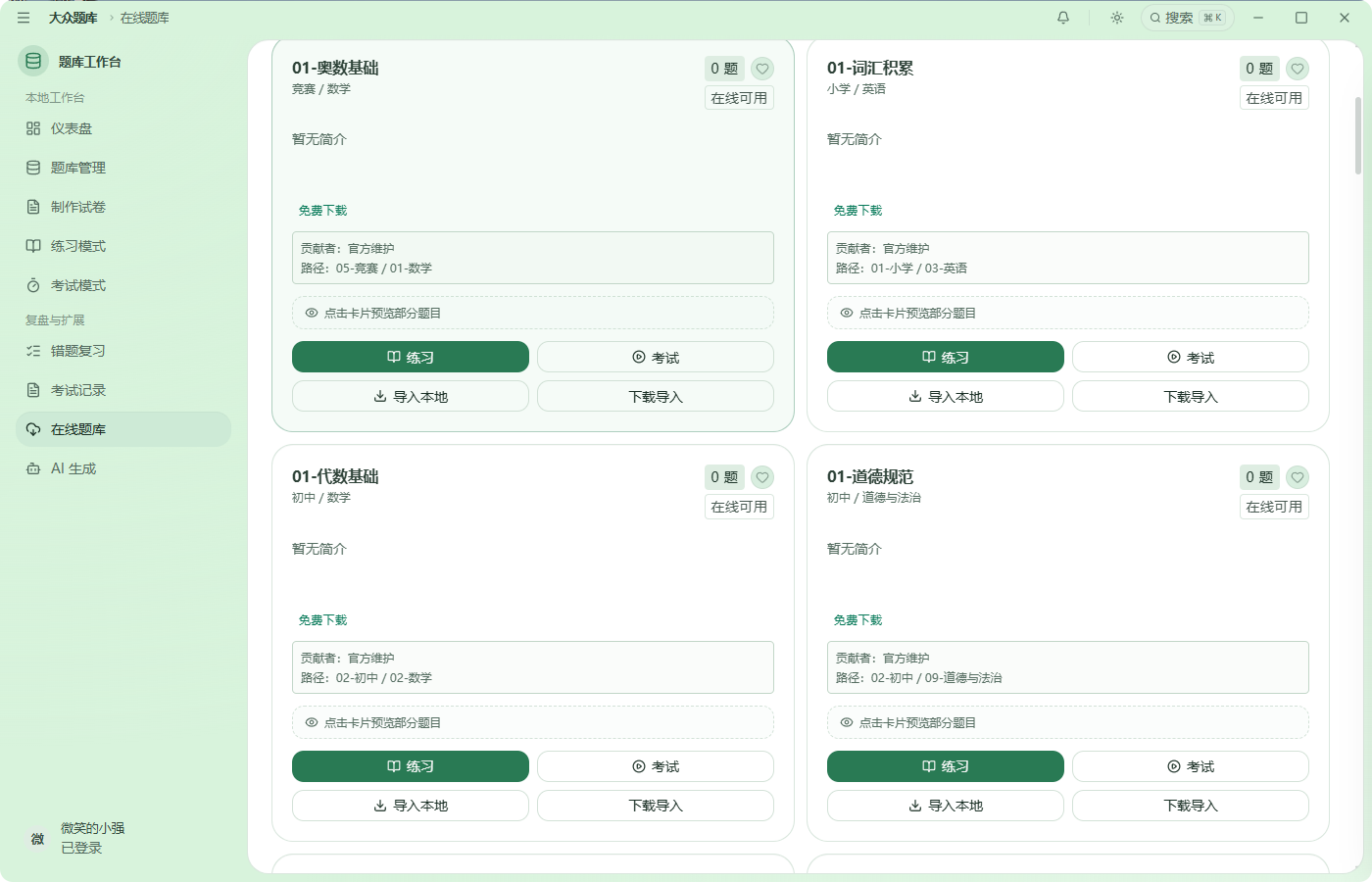
Task: Open 考试模式 in the sidebar
Action: [x=123, y=285]
